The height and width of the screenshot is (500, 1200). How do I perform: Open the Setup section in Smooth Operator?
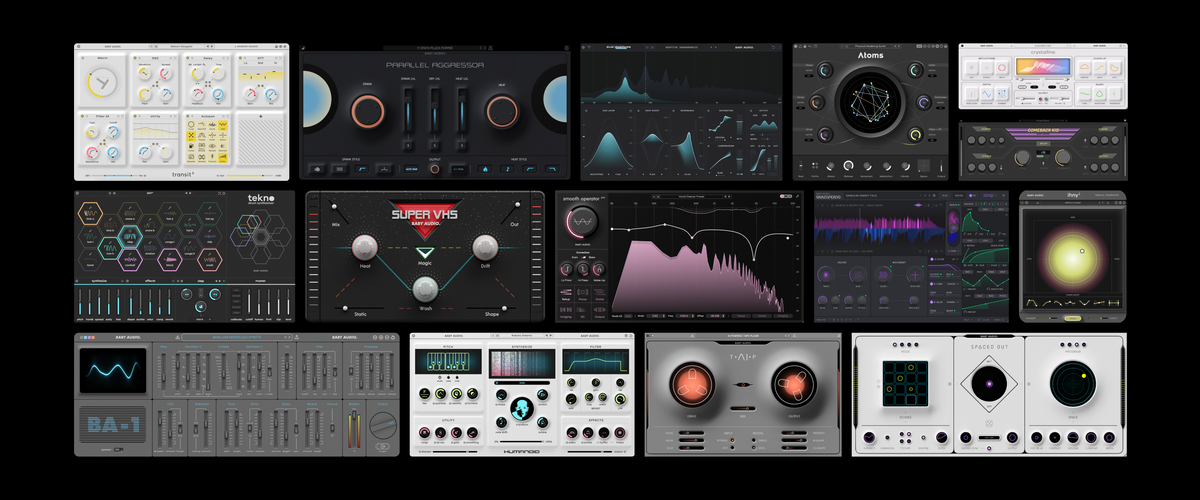(x=566, y=294)
